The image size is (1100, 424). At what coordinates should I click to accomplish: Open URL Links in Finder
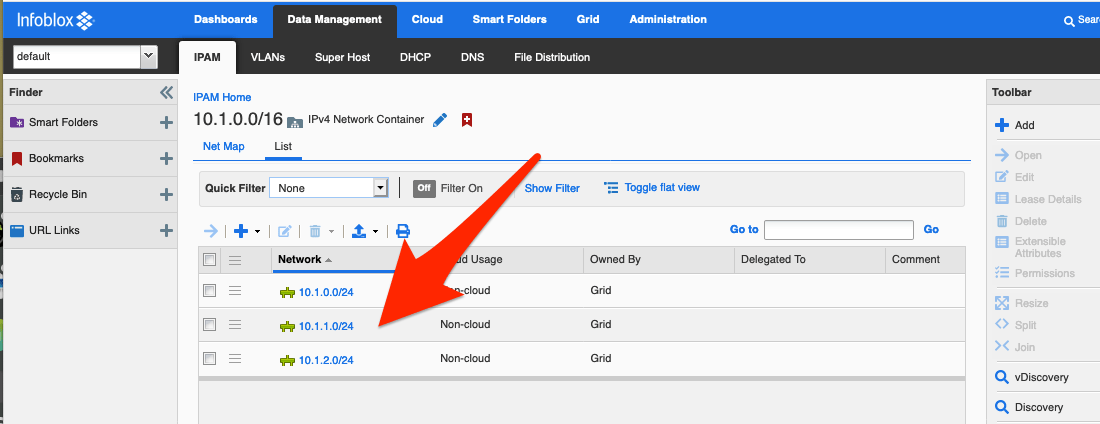(54, 230)
